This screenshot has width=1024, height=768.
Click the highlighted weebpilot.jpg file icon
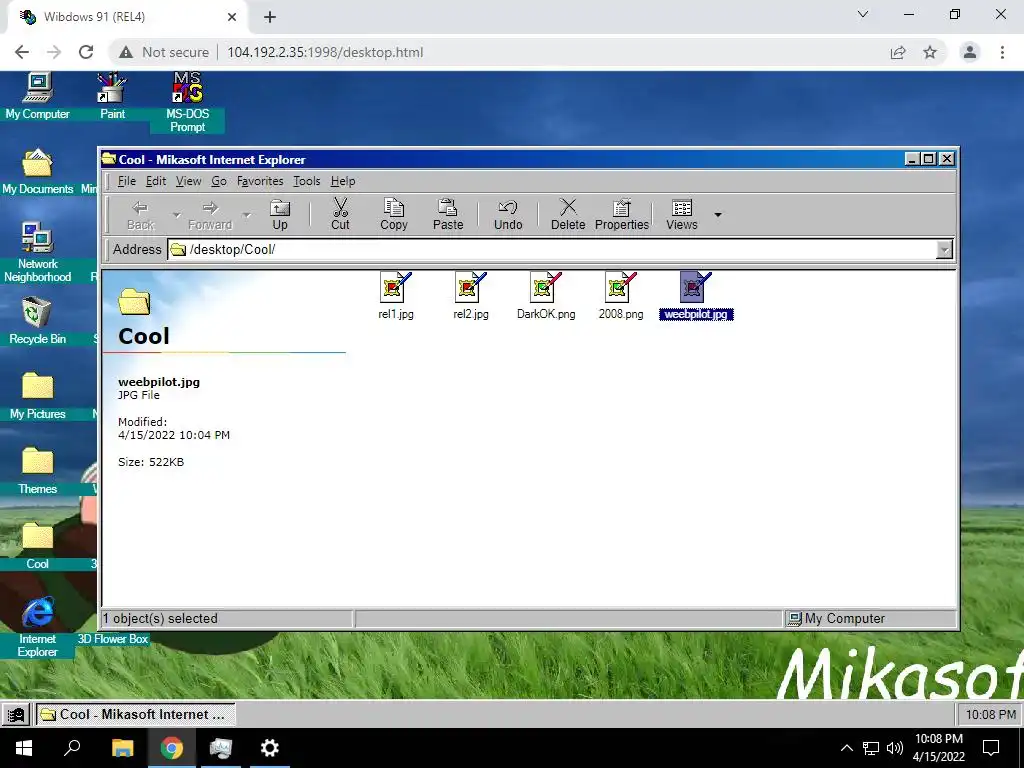(x=696, y=296)
